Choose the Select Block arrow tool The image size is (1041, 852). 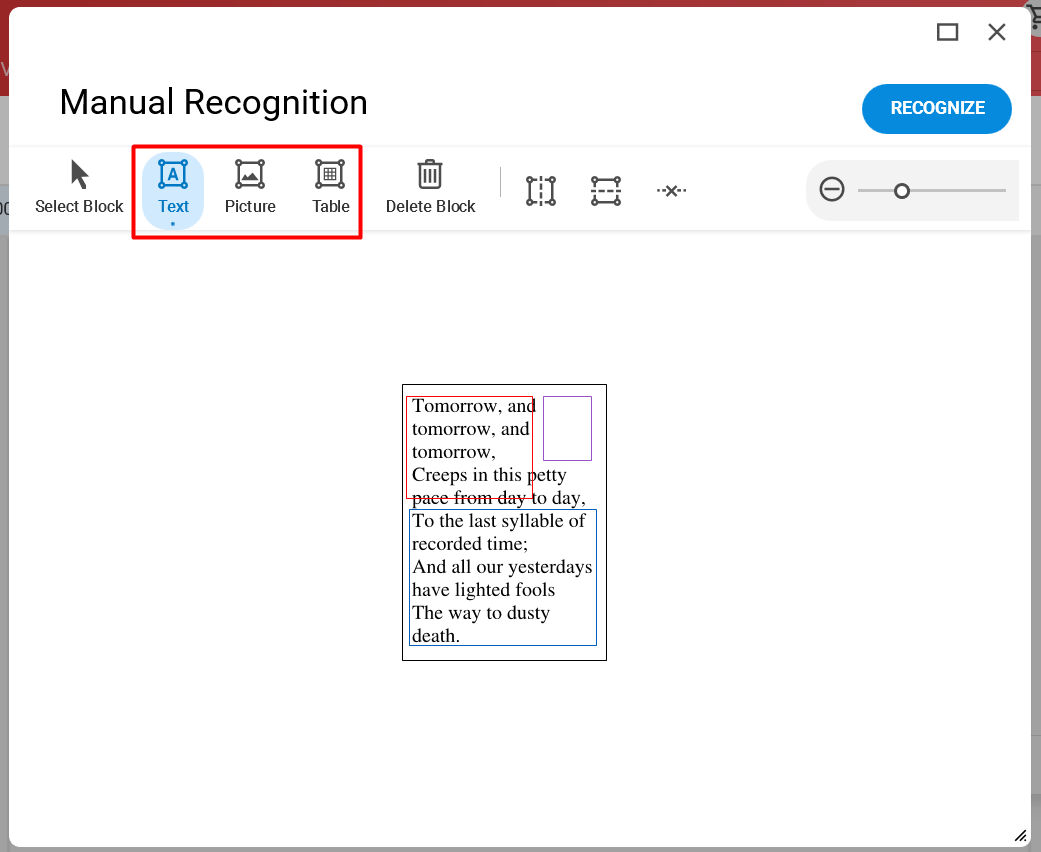click(79, 187)
